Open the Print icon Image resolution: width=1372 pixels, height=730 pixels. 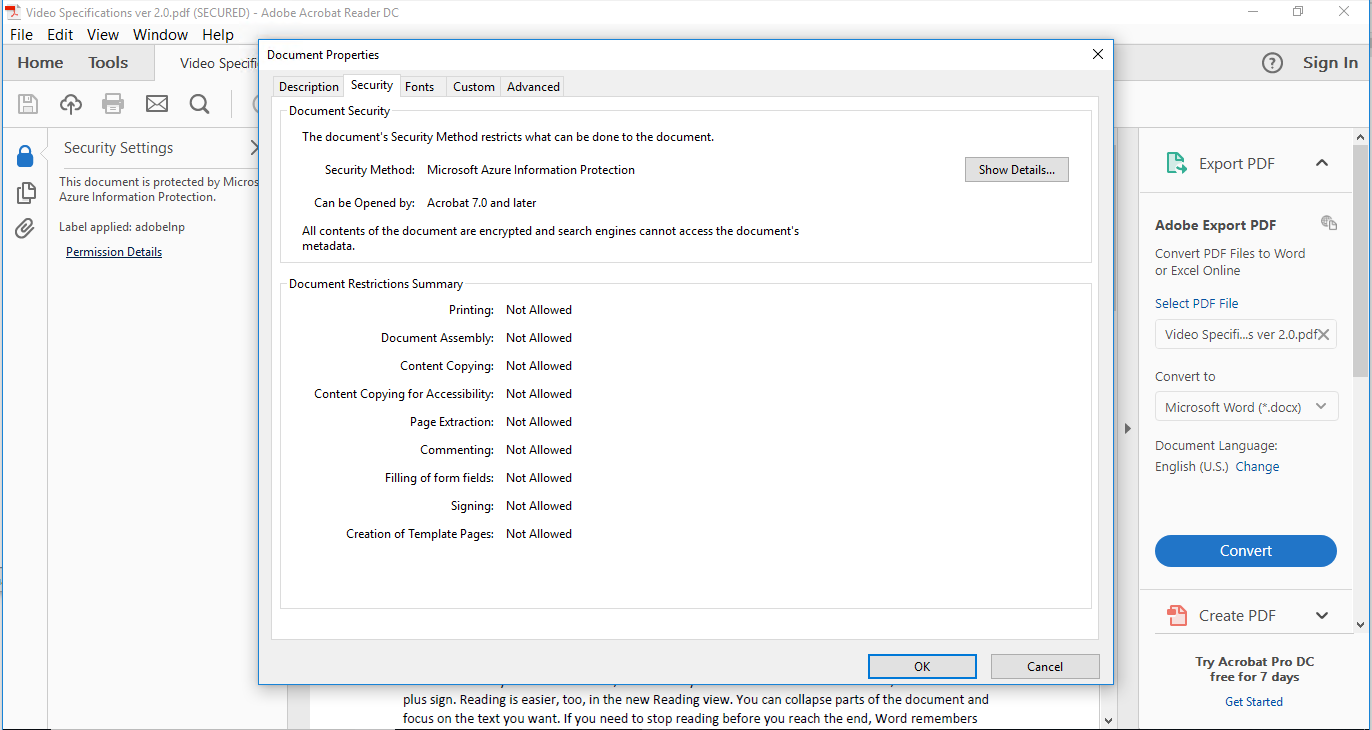(112, 103)
